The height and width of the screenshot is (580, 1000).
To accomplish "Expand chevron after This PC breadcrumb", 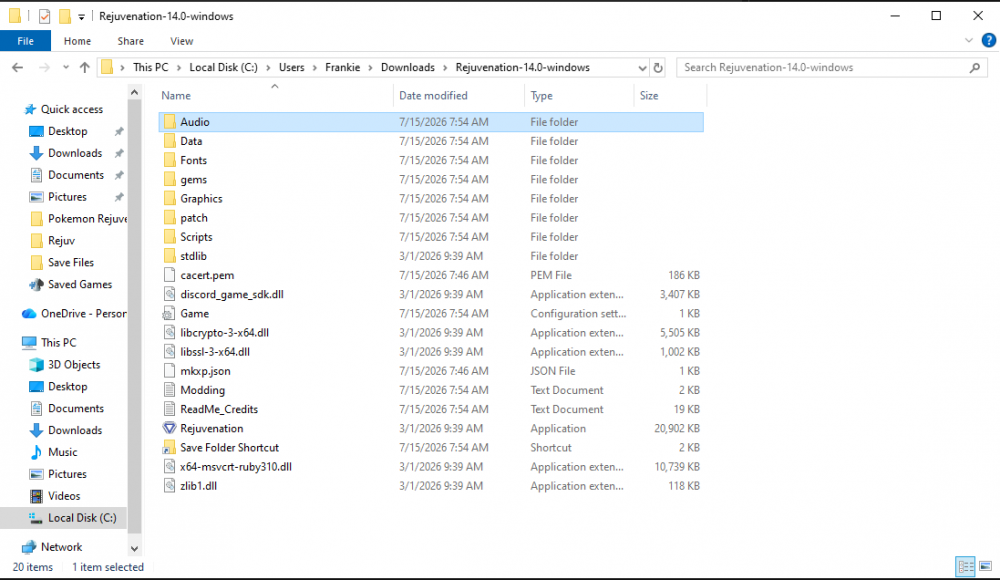I will point(179,67).
